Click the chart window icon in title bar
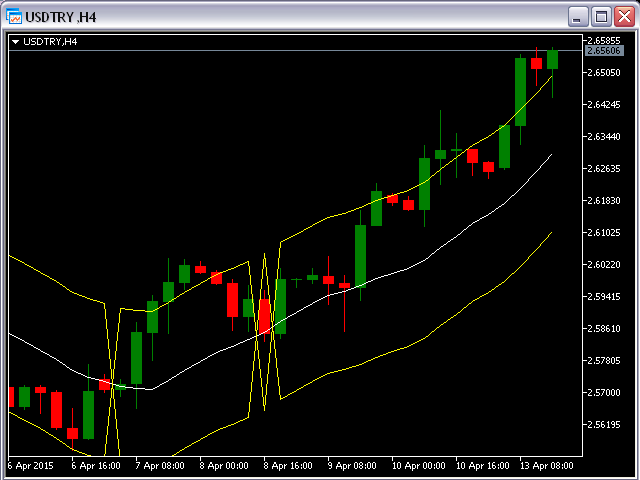This screenshot has width=640, height=480. (x=13, y=17)
